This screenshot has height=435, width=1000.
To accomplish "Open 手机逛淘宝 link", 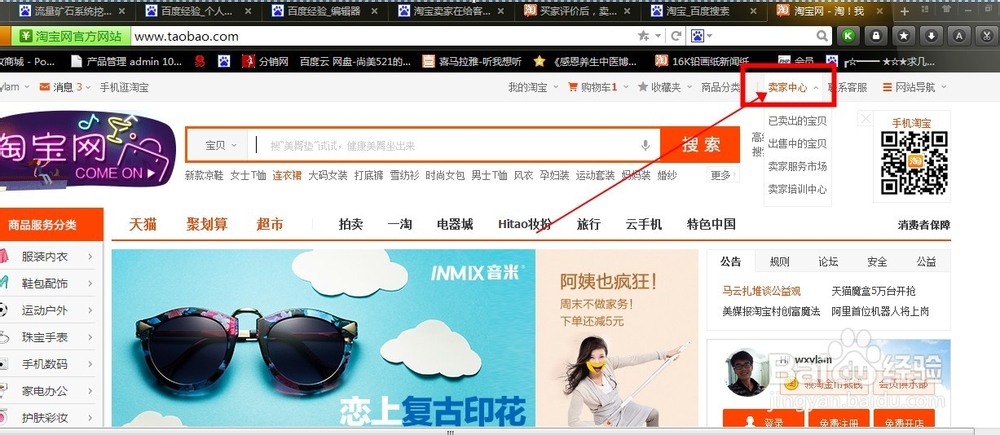I will [124, 87].
